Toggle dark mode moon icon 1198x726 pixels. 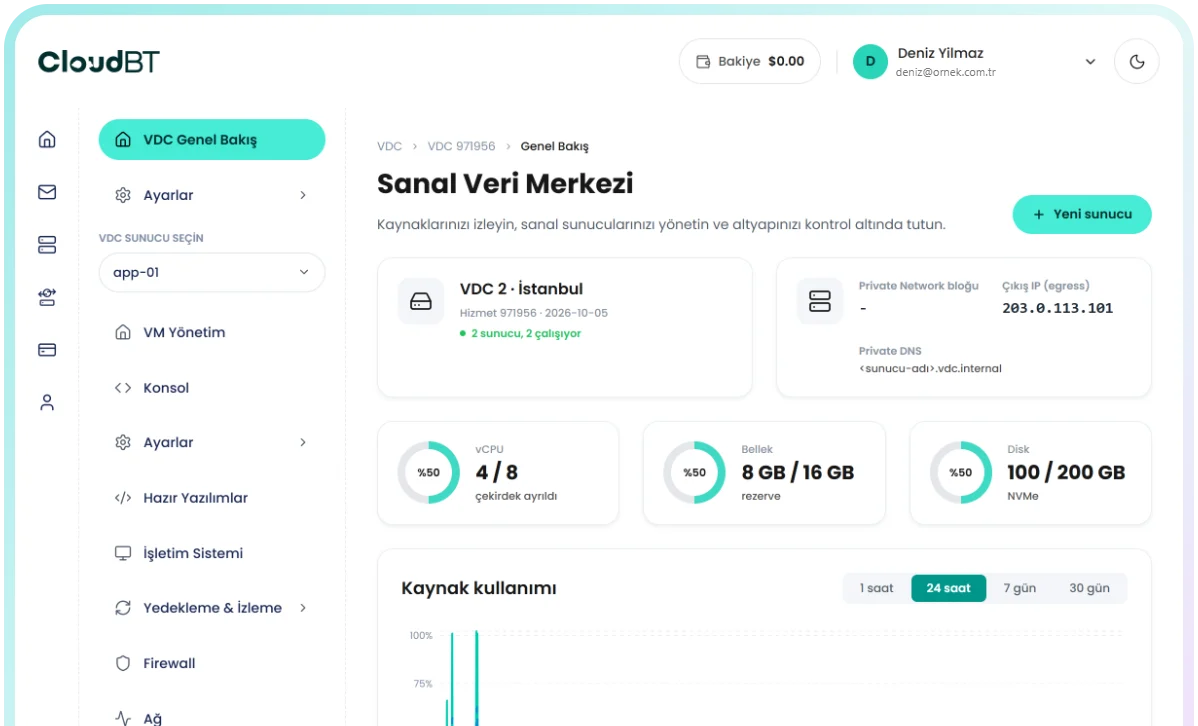[x=1137, y=62]
